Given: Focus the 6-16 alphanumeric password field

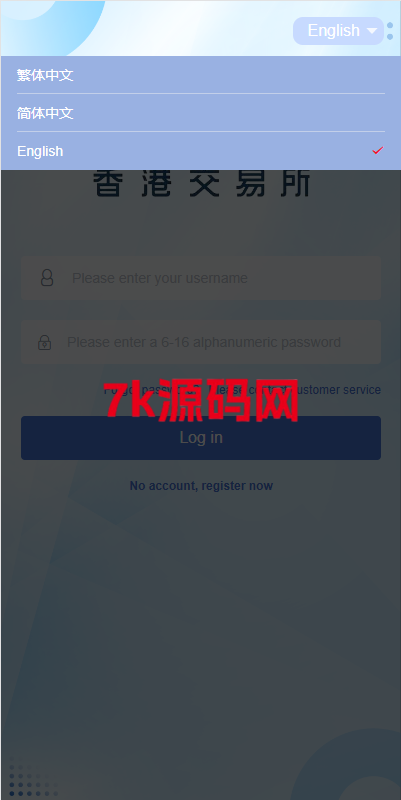Looking at the screenshot, I should pos(201,342).
